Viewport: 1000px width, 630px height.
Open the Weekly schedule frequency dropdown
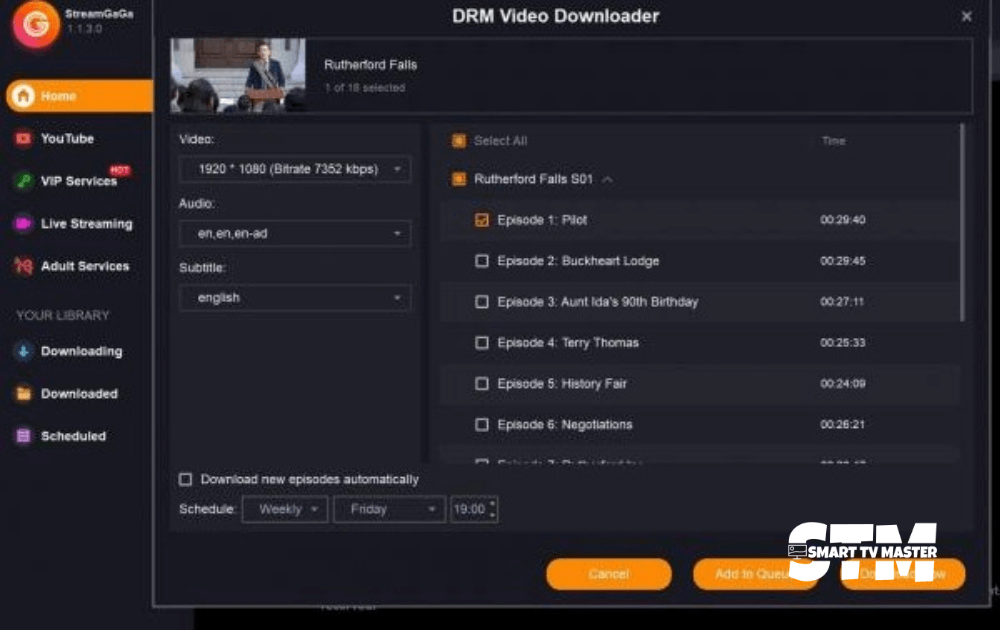(x=284, y=509)
